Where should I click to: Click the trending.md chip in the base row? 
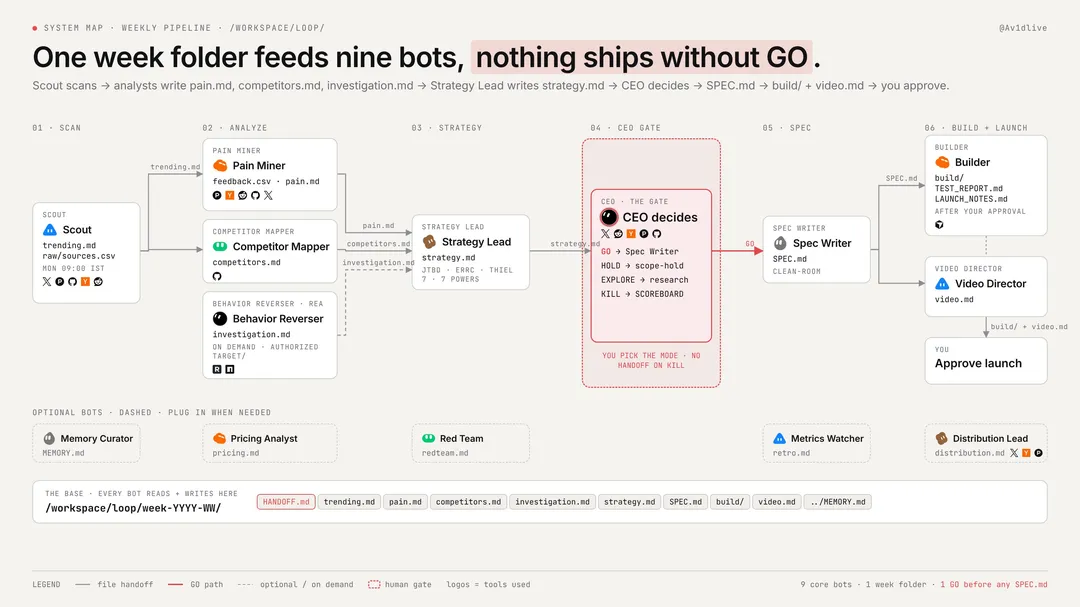pos(349,502)
